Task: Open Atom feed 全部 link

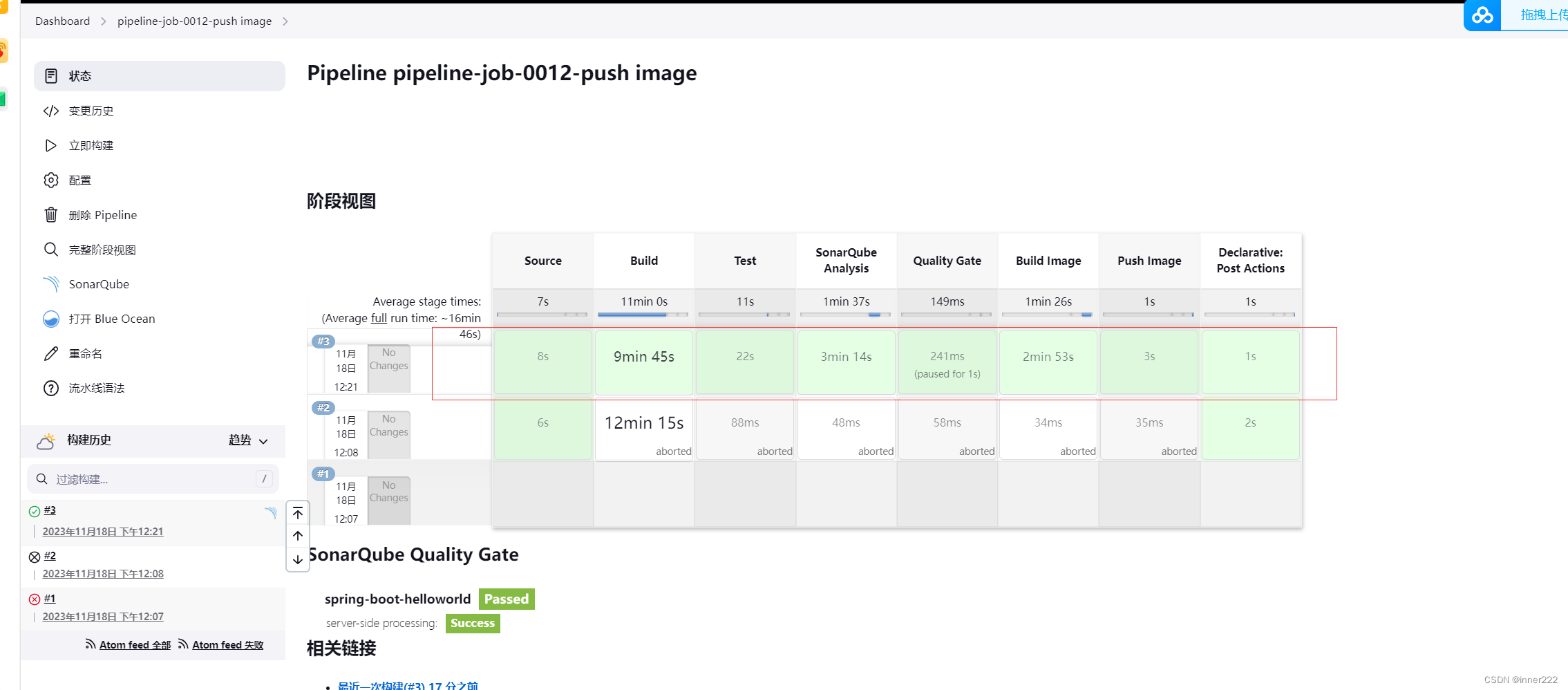Action: pyautogui.click(x=135, y=645)
